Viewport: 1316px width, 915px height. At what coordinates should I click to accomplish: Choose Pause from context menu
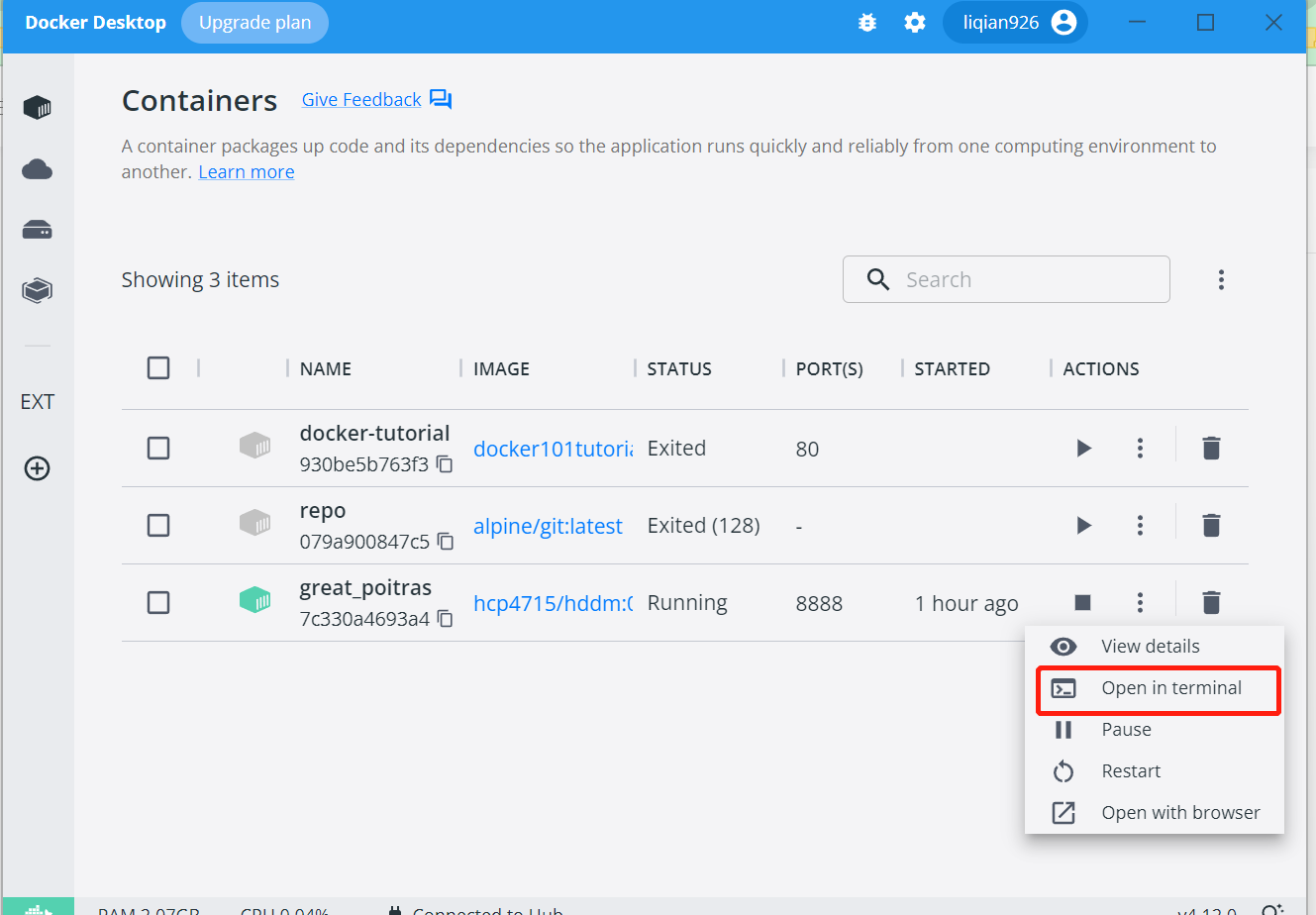click(1155, 730)
